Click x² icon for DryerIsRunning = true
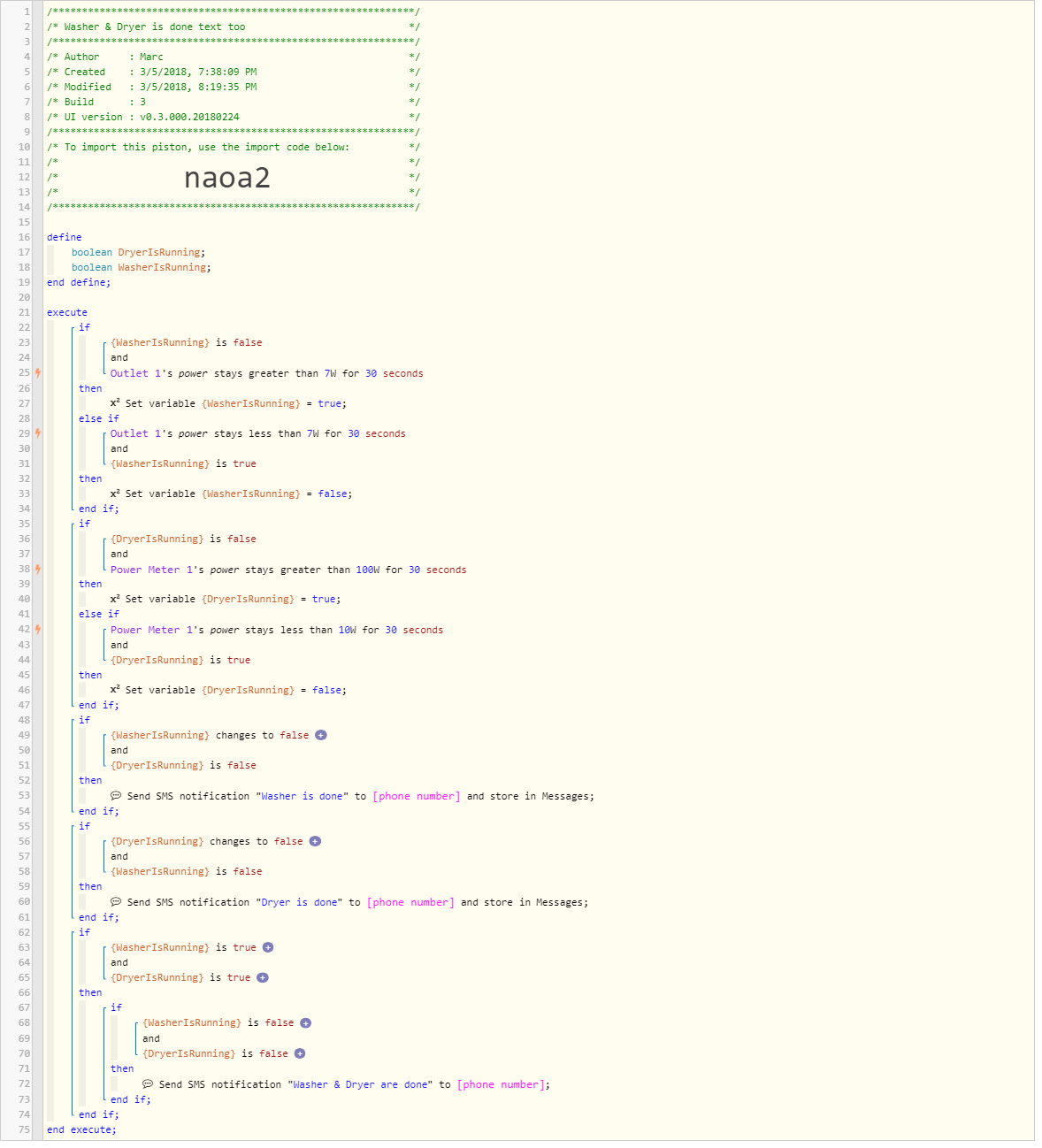The width and height of the screenshot is (1042, 1148). click(x=115, y=599)
